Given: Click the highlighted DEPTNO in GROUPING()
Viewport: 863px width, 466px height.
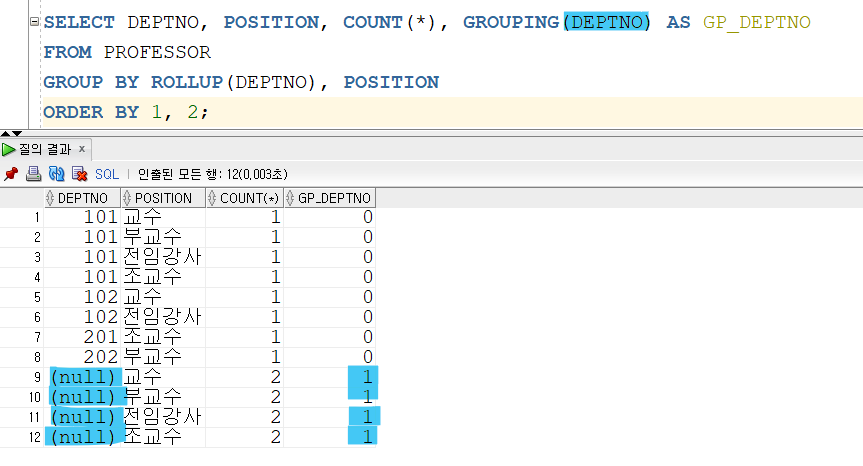Looking at the screenshot, I should [607, 22].
